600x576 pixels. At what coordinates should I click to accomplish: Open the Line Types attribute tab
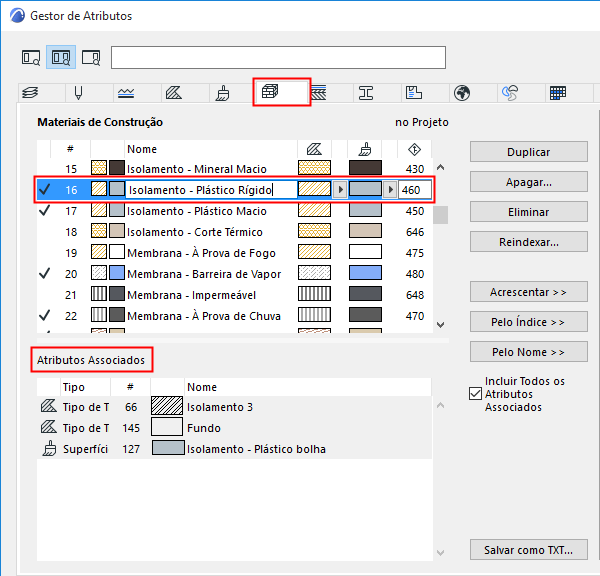click(x=126, y=93)
